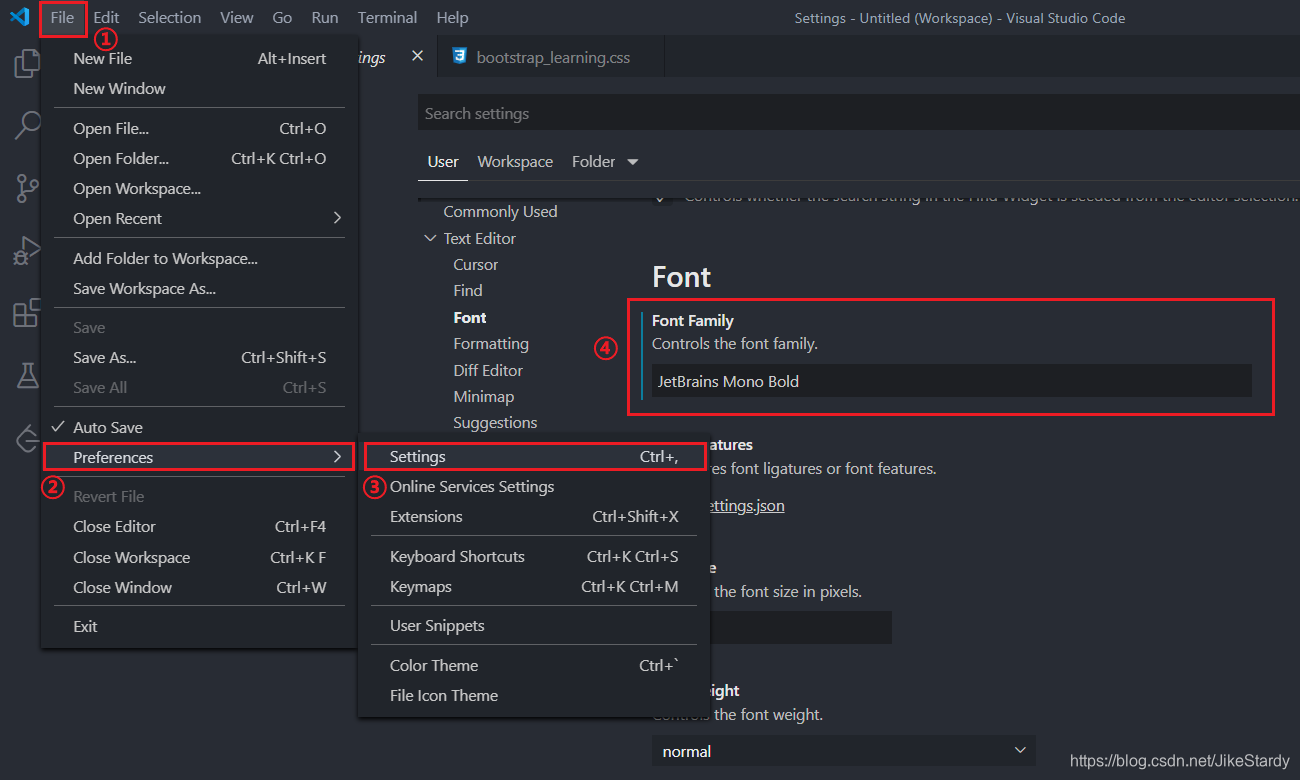
Task: Choose Exit from File menu
Action: click(x=198, y=626)
